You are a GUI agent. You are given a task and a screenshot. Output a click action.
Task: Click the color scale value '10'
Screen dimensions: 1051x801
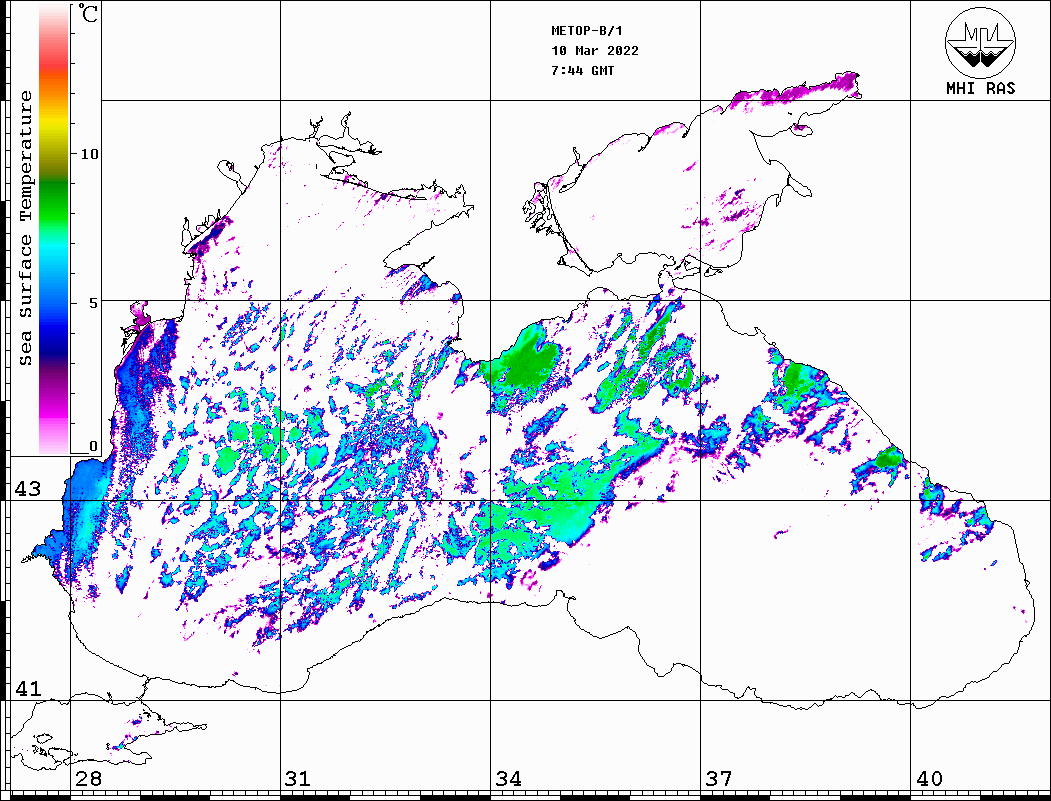pyautogui.click(x=89, y=154)
